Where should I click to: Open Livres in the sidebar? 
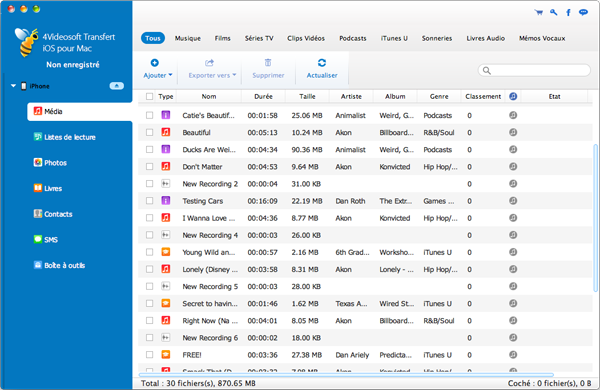tap(48, 188)
